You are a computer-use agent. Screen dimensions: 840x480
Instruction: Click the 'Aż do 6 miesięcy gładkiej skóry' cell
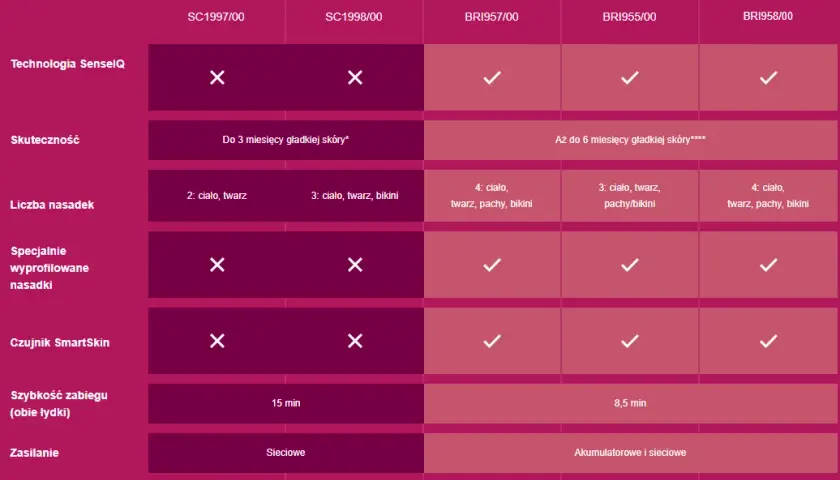[x=631, y=140]
